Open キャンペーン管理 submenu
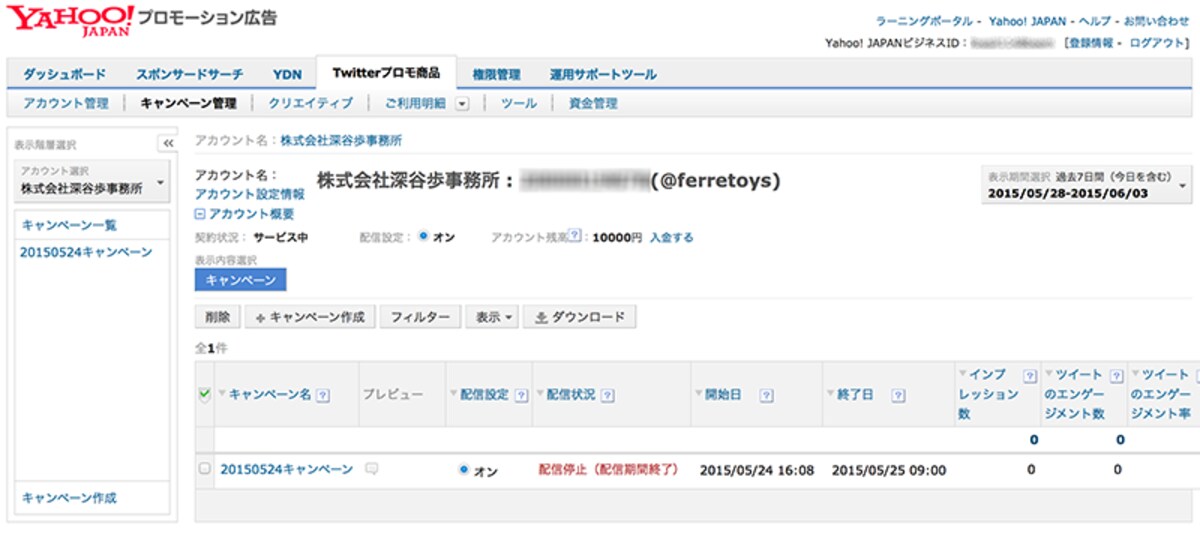The image size is (1200, 537). point(189,103)
